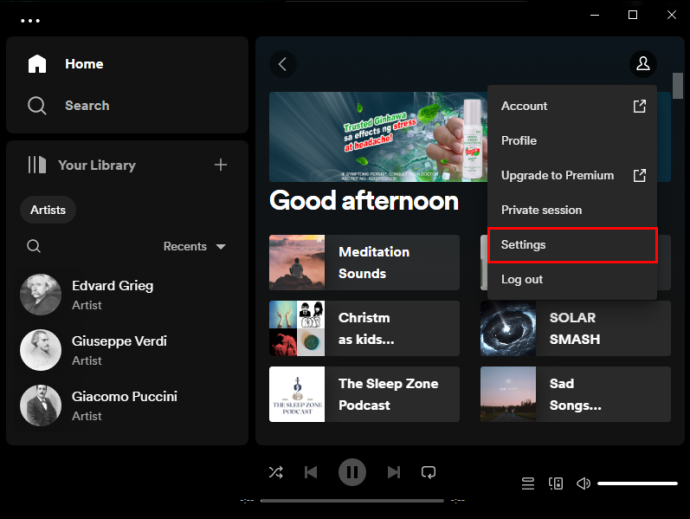
Task: Open Edvard Grieg artist entry
Action: (128, 295)
